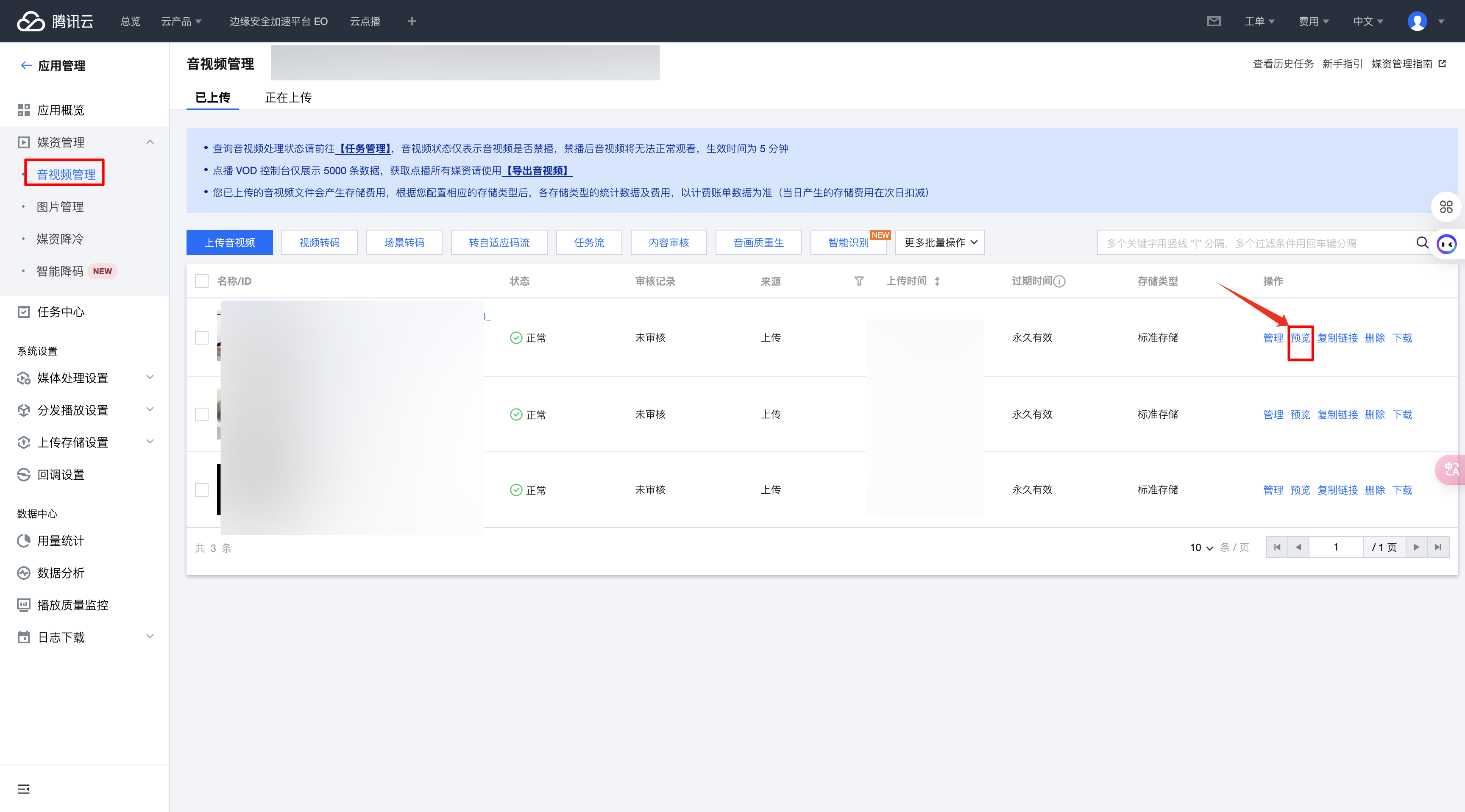Click the search magnifier icon
This screenshot has width=1465, height=812.
pyautogui.click(x=1422, y=243)
